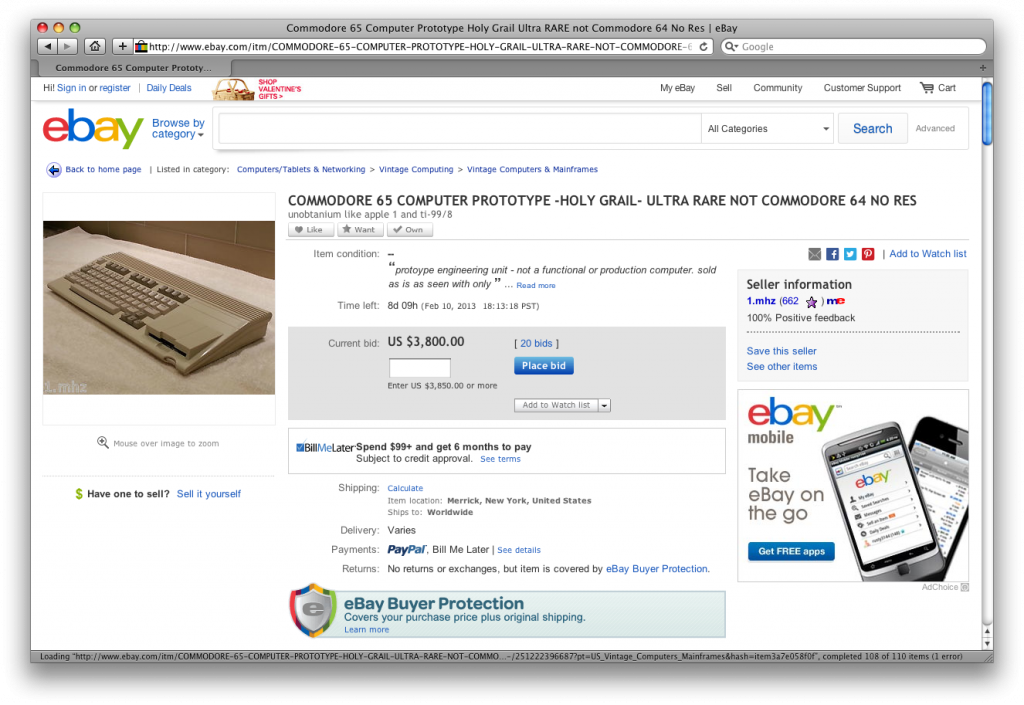Expand the Browse by category menu

point(178,129)
